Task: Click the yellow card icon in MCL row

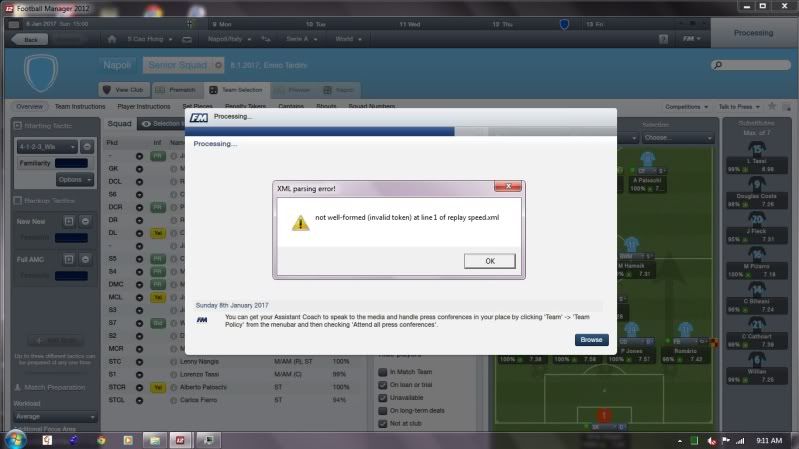Action: pyautogui.click(x=158, y=297)
